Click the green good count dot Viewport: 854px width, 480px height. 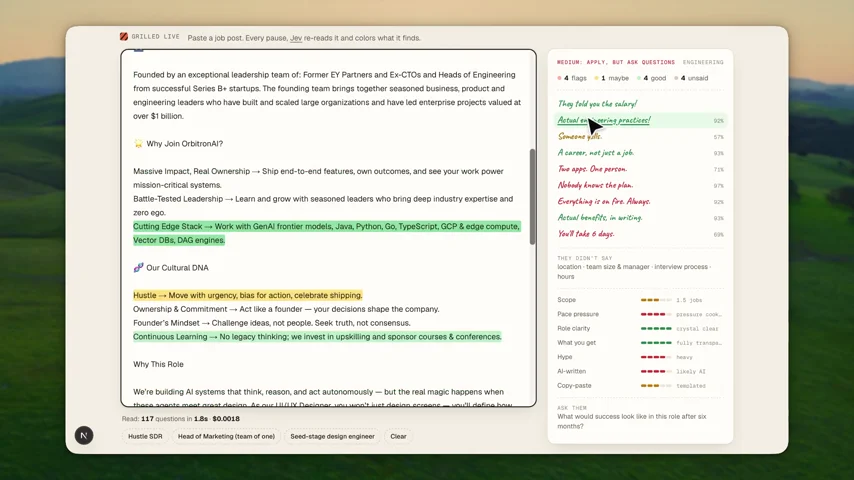coord(639,78)
